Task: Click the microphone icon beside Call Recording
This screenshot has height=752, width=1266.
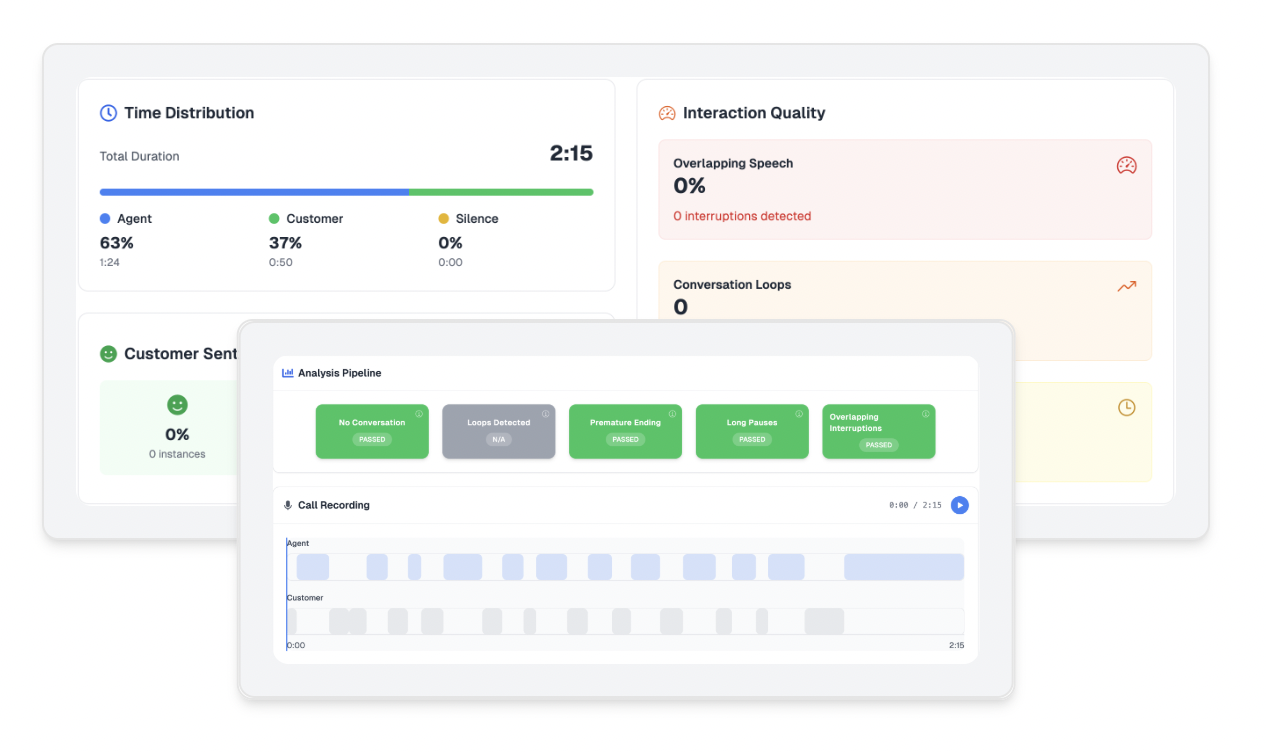Action: [x=288, y=506]
